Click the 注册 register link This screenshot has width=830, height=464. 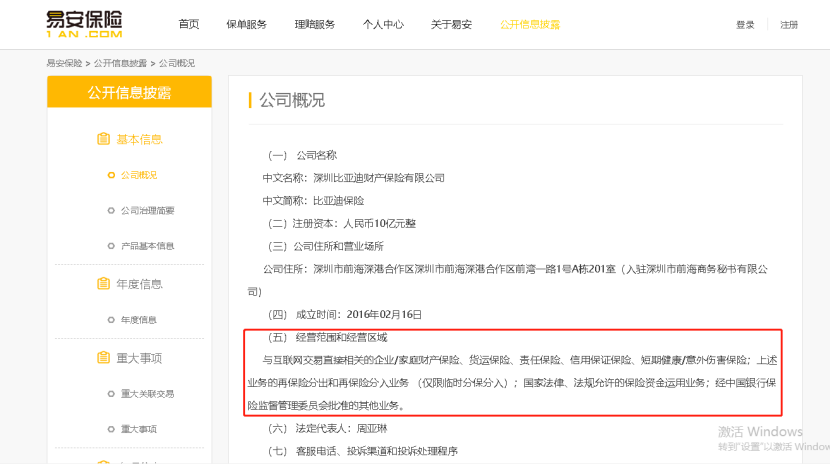(789, 25)
